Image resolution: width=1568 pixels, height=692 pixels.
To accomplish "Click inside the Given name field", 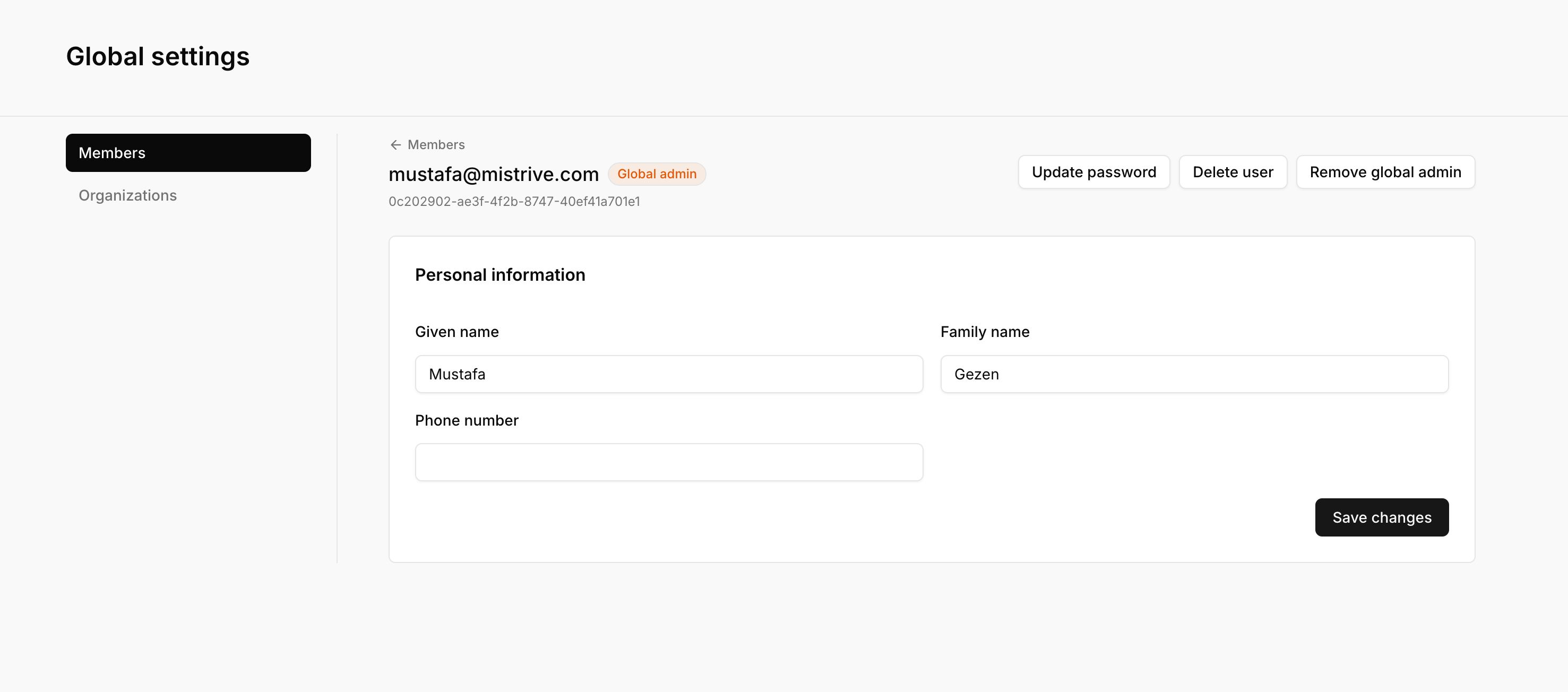I will pyautogui.click(x=669, y=374).
